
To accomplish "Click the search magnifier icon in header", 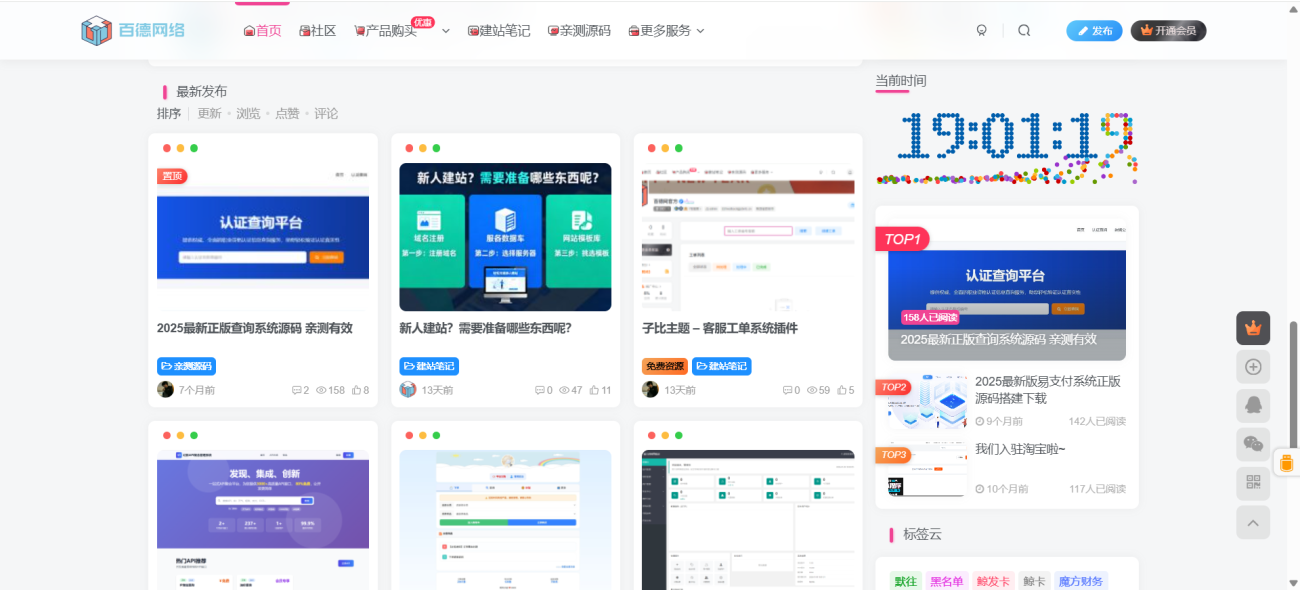I will pos(1024,30).
